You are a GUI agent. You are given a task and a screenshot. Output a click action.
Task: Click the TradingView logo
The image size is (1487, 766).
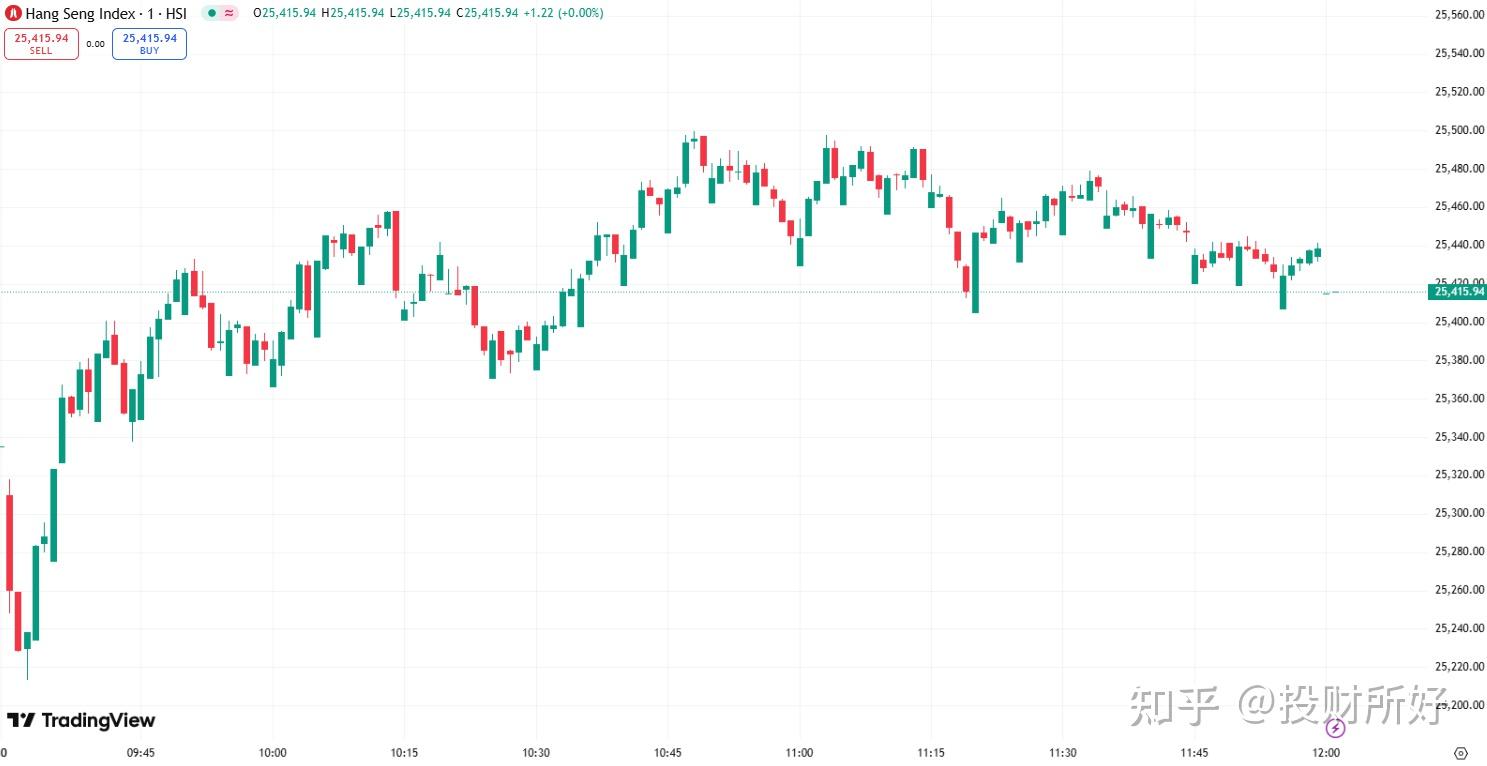[x=81, y=720]
